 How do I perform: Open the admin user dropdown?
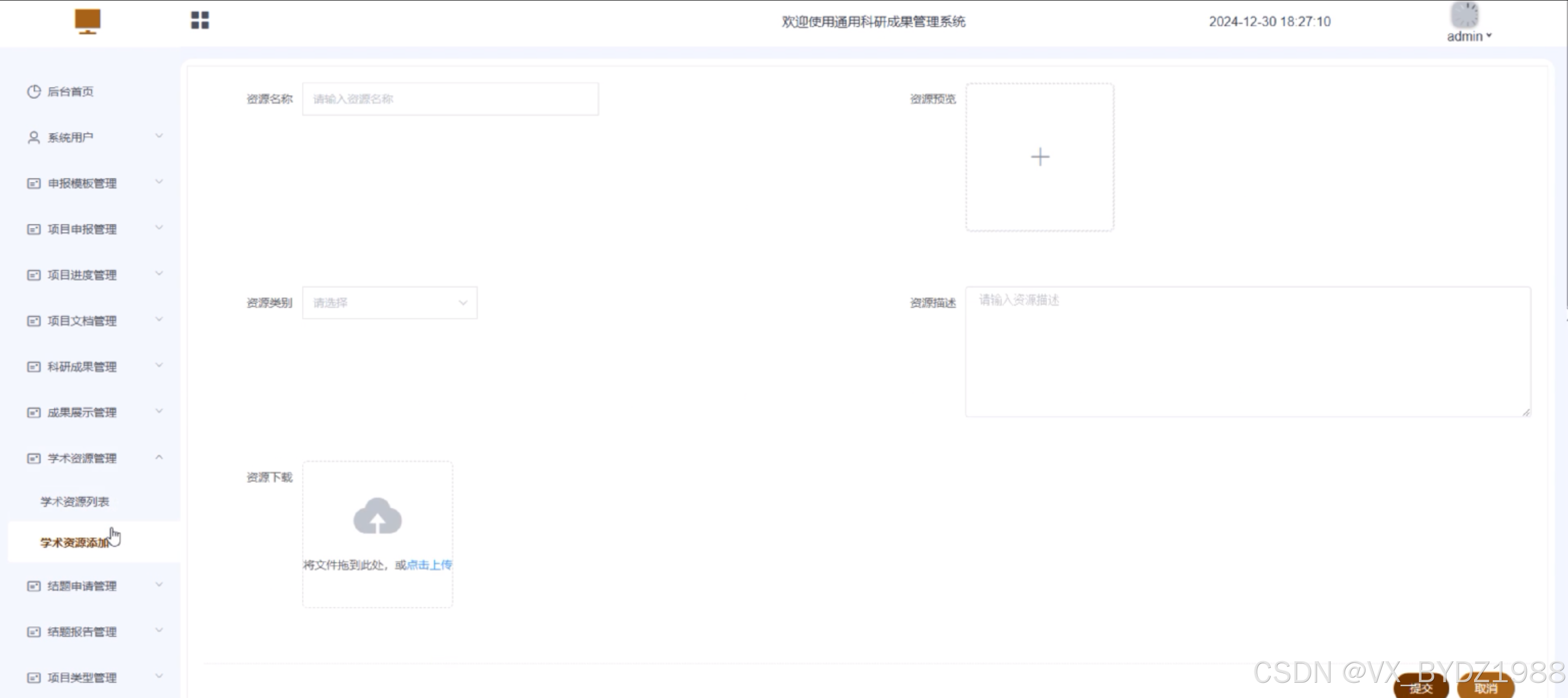(x=1469, y=37)
